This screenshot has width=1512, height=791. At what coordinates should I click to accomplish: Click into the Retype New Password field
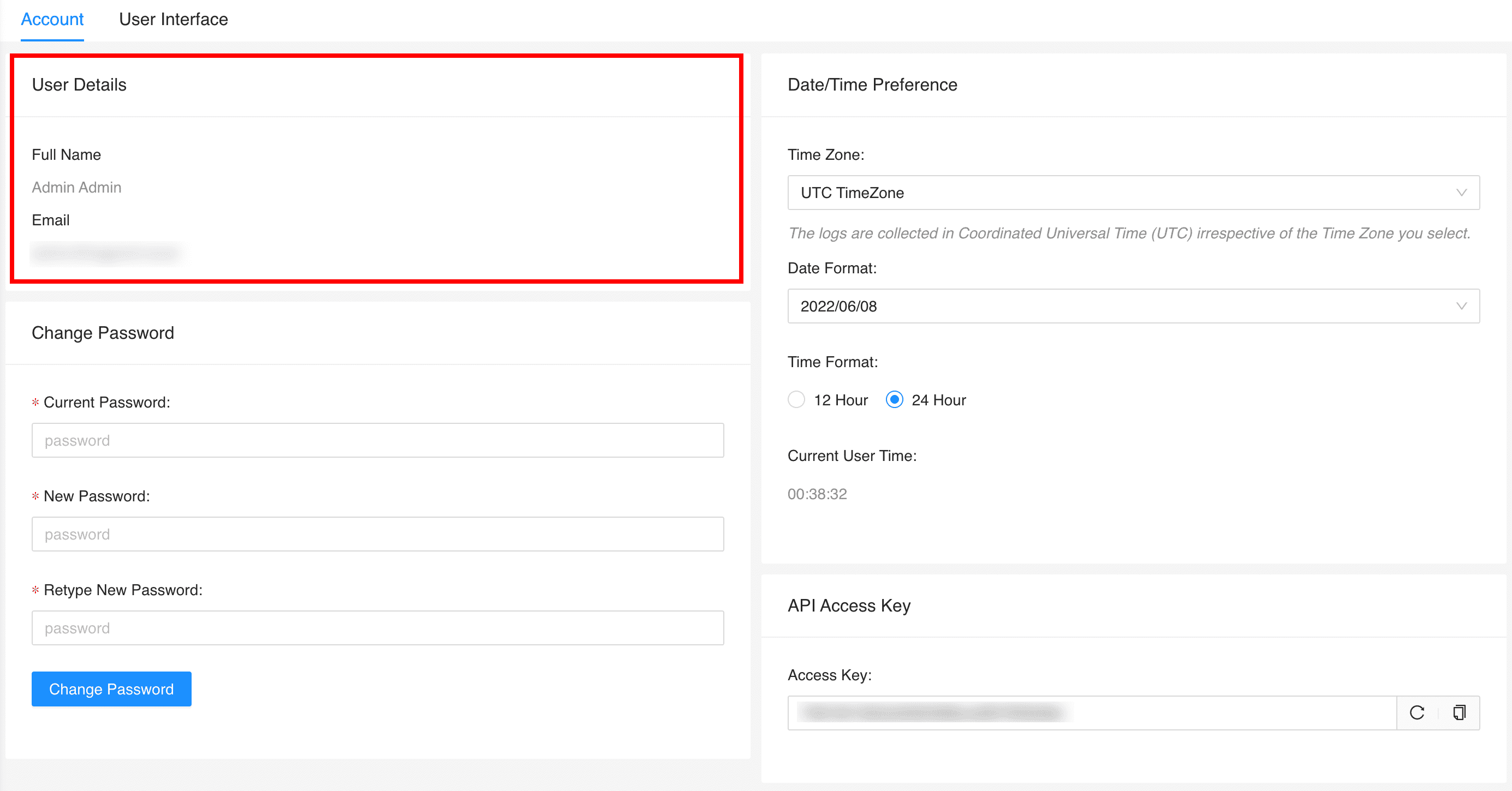click(378, 628)
